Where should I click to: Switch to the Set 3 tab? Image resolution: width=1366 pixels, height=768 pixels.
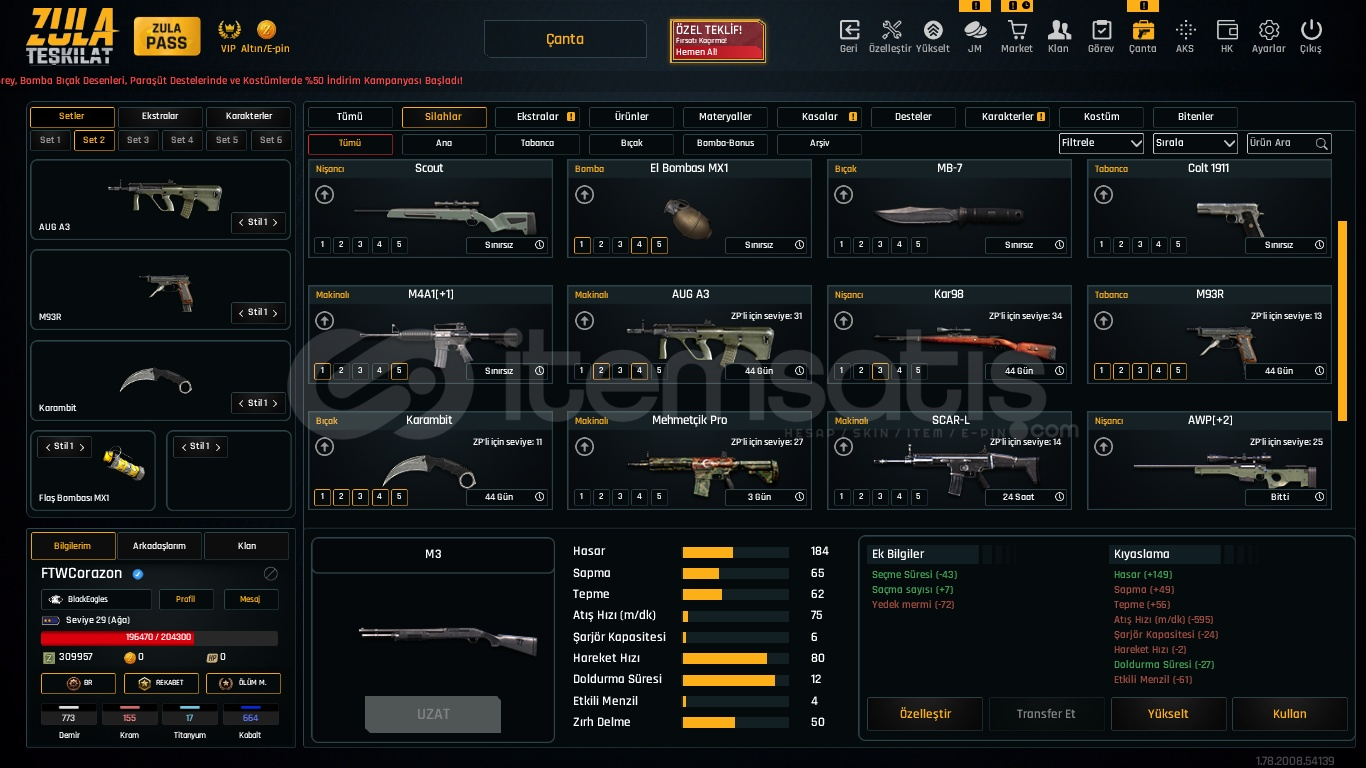tap(138, 140)
